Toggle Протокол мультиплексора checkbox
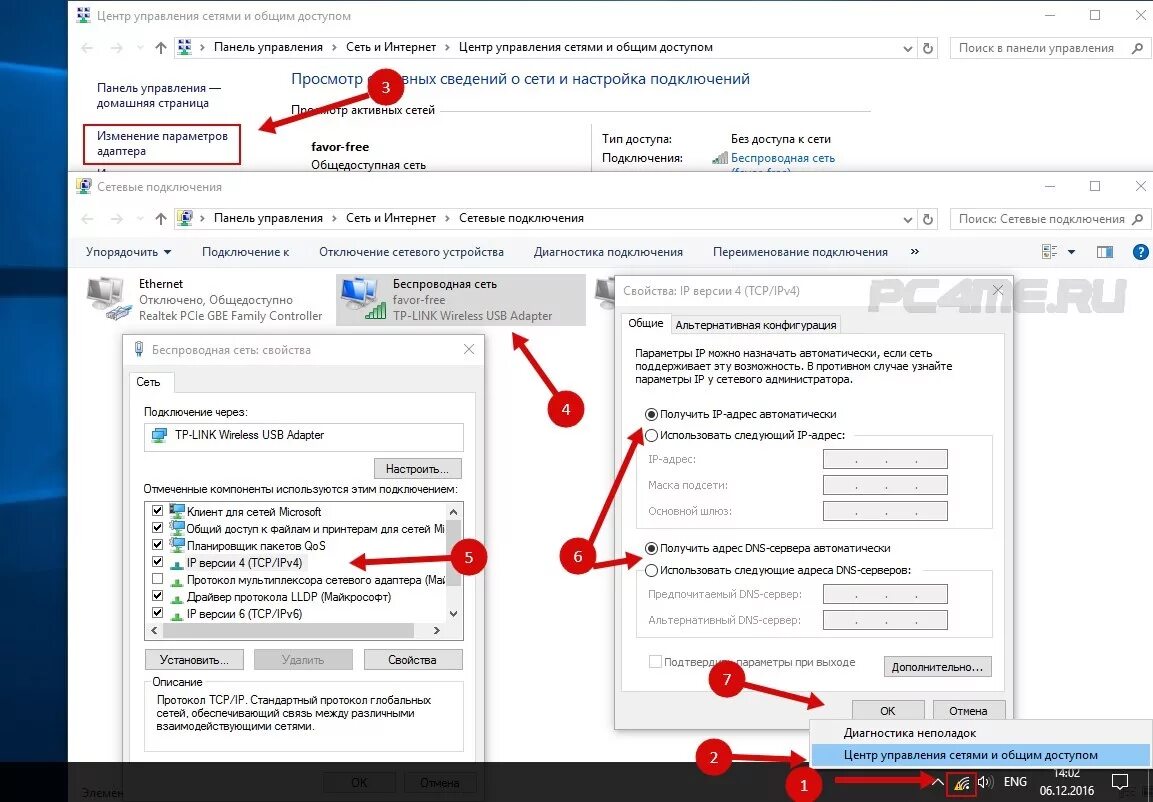The height and width of the screenshot is (802, 1153). click(x=157, y=579)
